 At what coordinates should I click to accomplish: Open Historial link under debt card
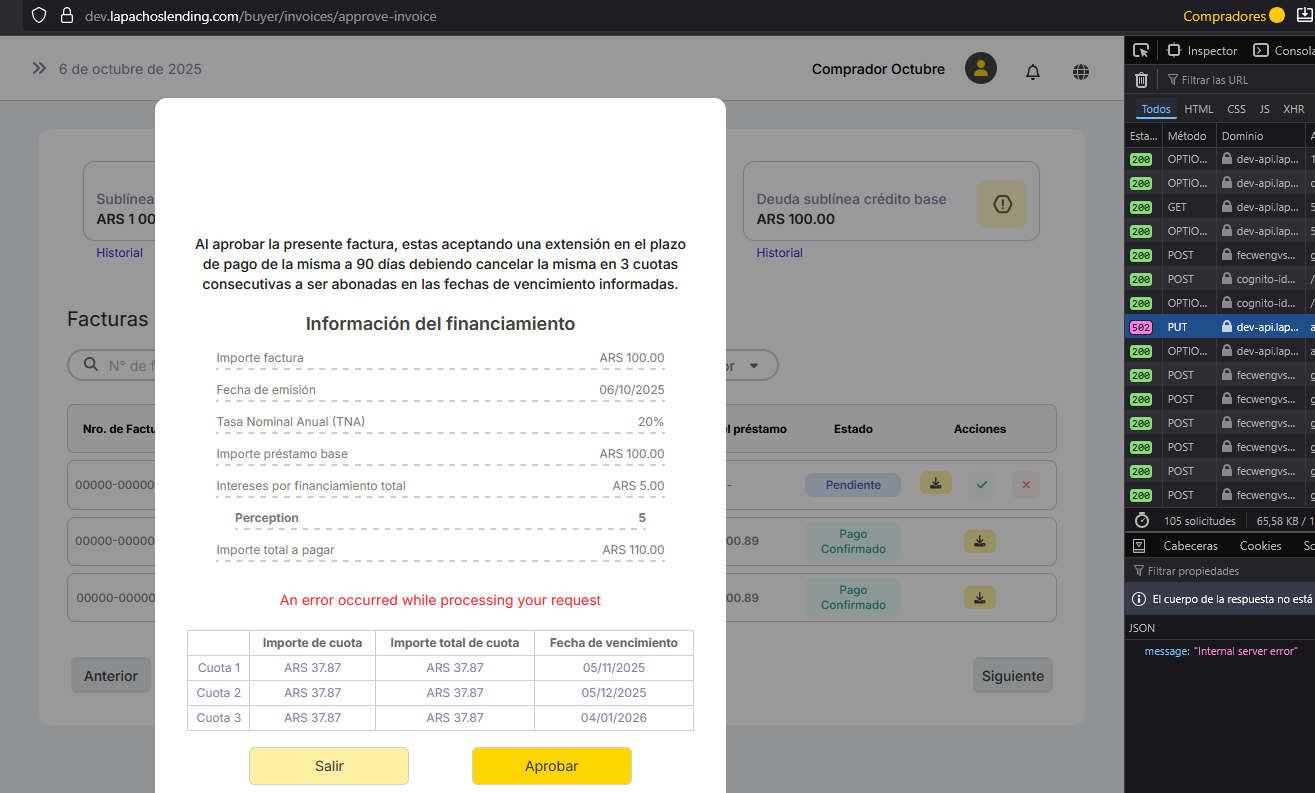pyautogui.click(x=779, y=253)
